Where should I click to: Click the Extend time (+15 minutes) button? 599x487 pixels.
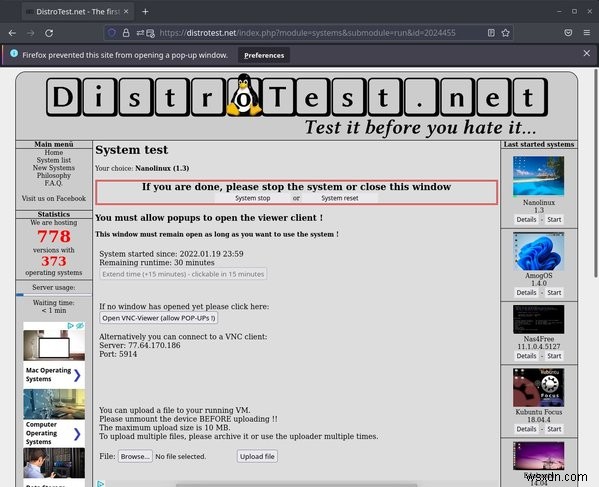tap(183, 274)
